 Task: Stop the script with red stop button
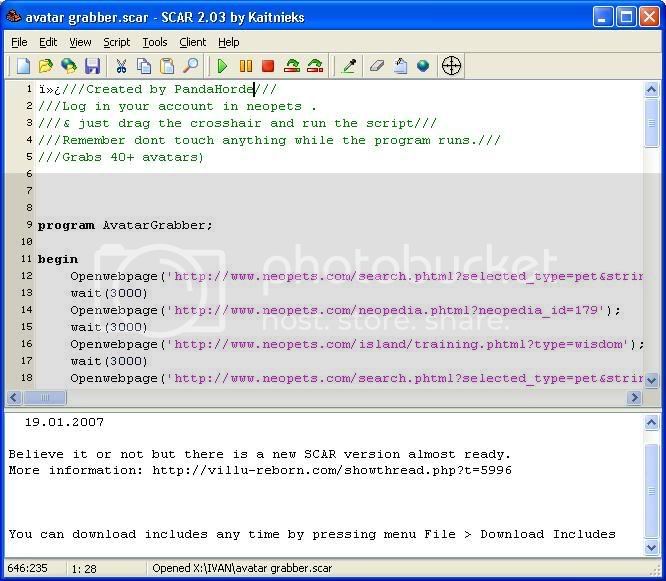tap(268, 66)
